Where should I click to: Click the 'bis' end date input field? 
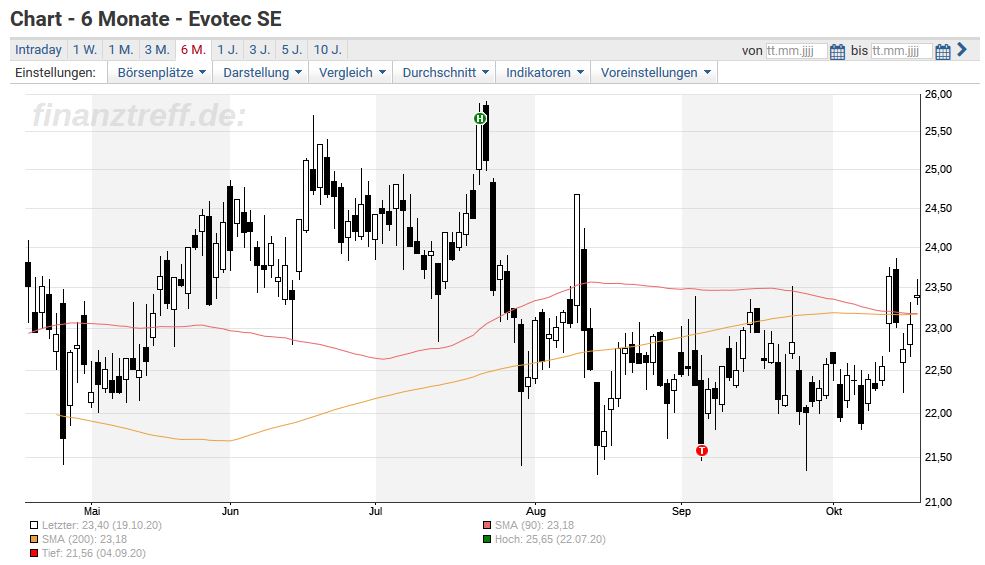(x=901, y=51)
